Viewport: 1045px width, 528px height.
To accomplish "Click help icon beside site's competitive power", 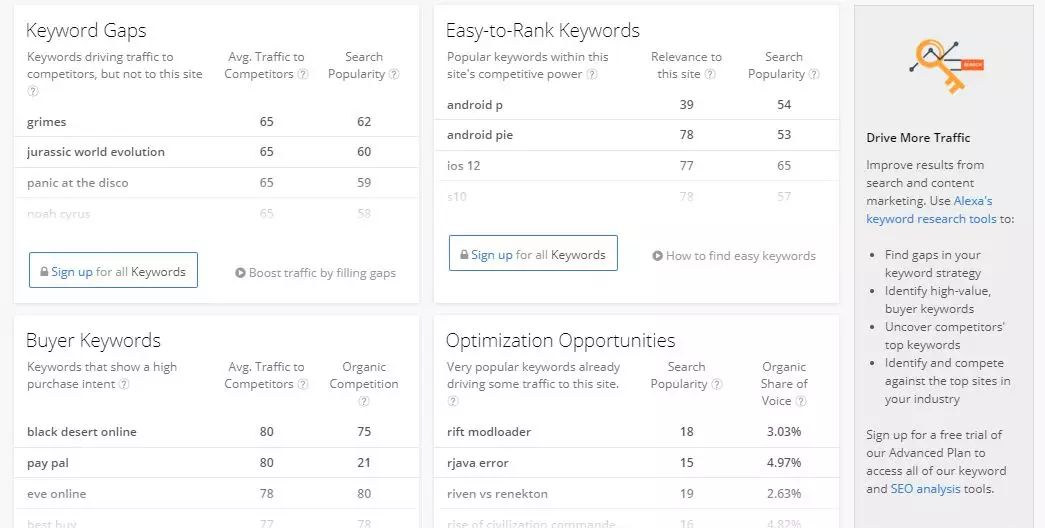I will tap(592, 74).
